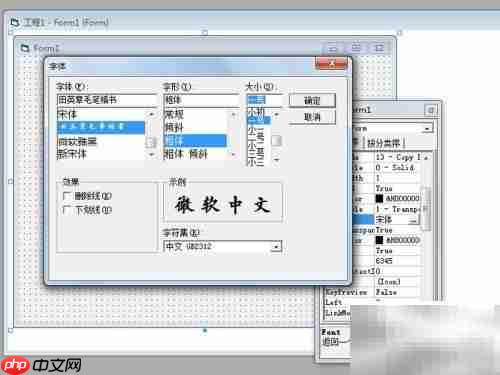Click the font list scrollbar thumb
This screenshot has height=375, width=500.
(x=151, y=142)
